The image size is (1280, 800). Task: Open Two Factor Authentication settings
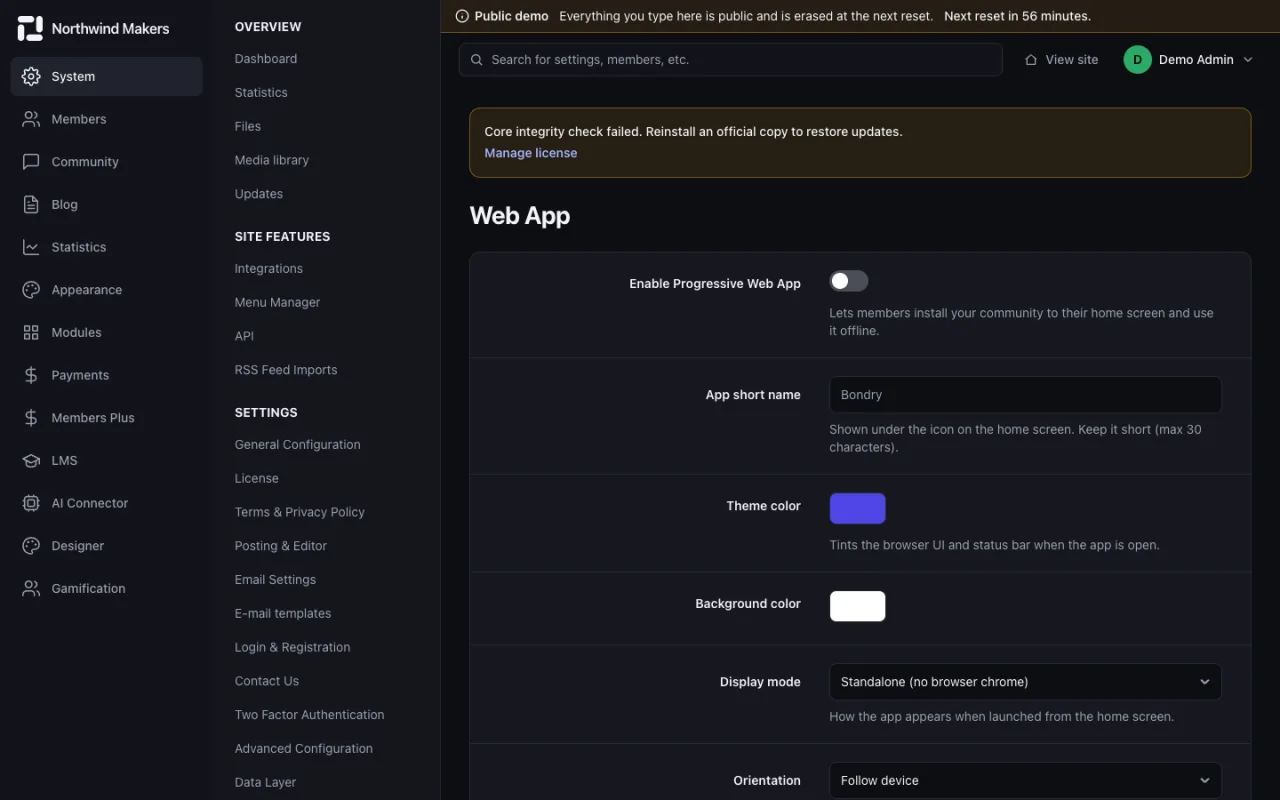point(310,715)
